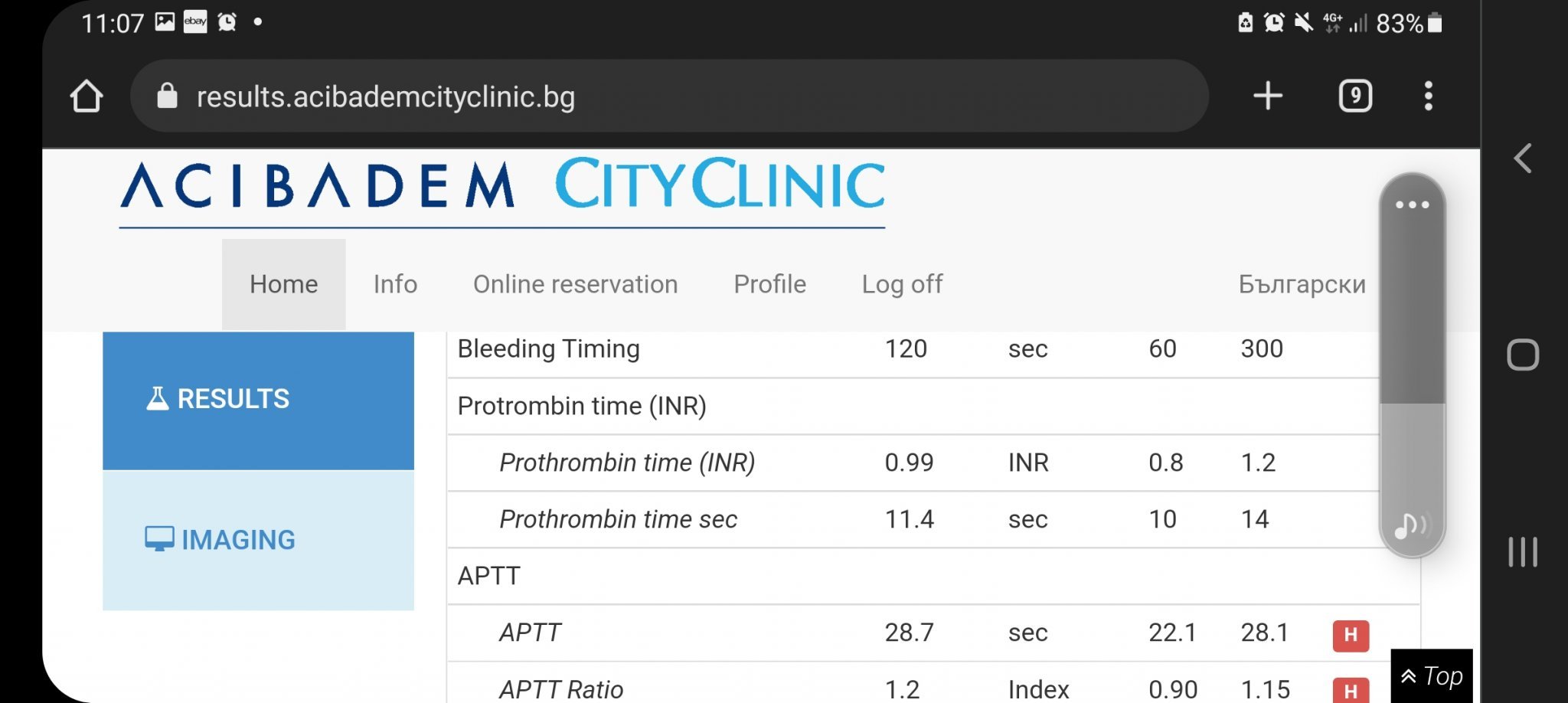Tap the floating volume panel three dots
Viewport: 1568px width, 703px height.
(x=1412, y=205)
